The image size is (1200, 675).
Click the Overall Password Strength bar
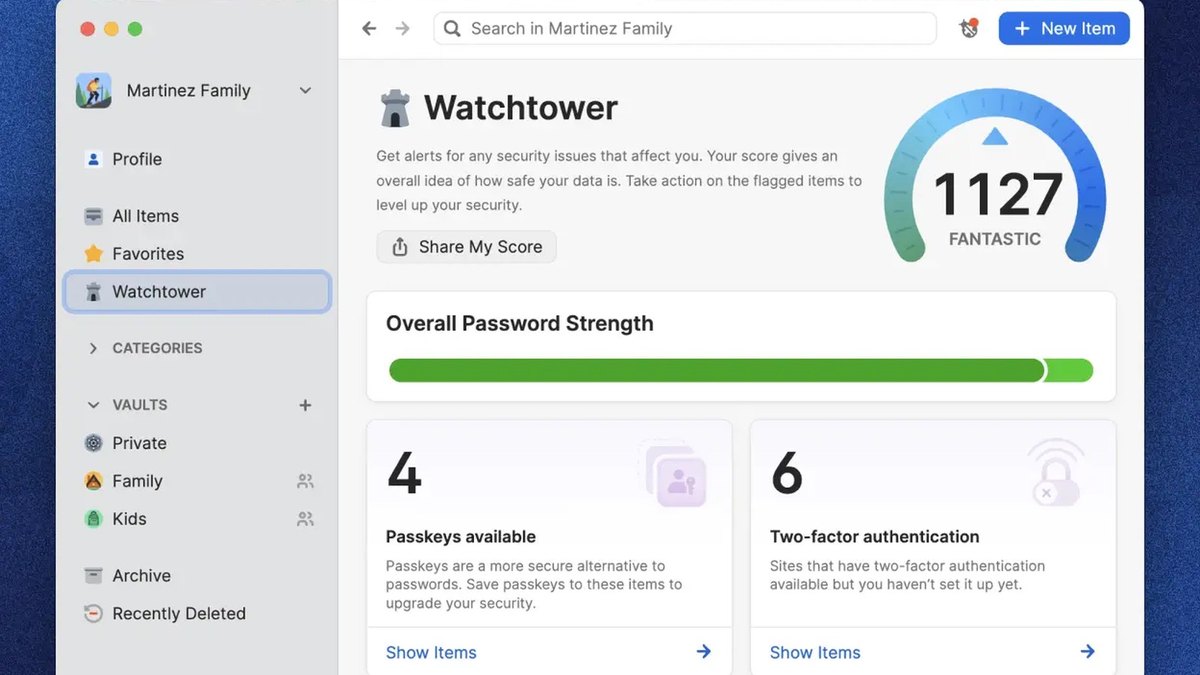(x=741, y=371)
